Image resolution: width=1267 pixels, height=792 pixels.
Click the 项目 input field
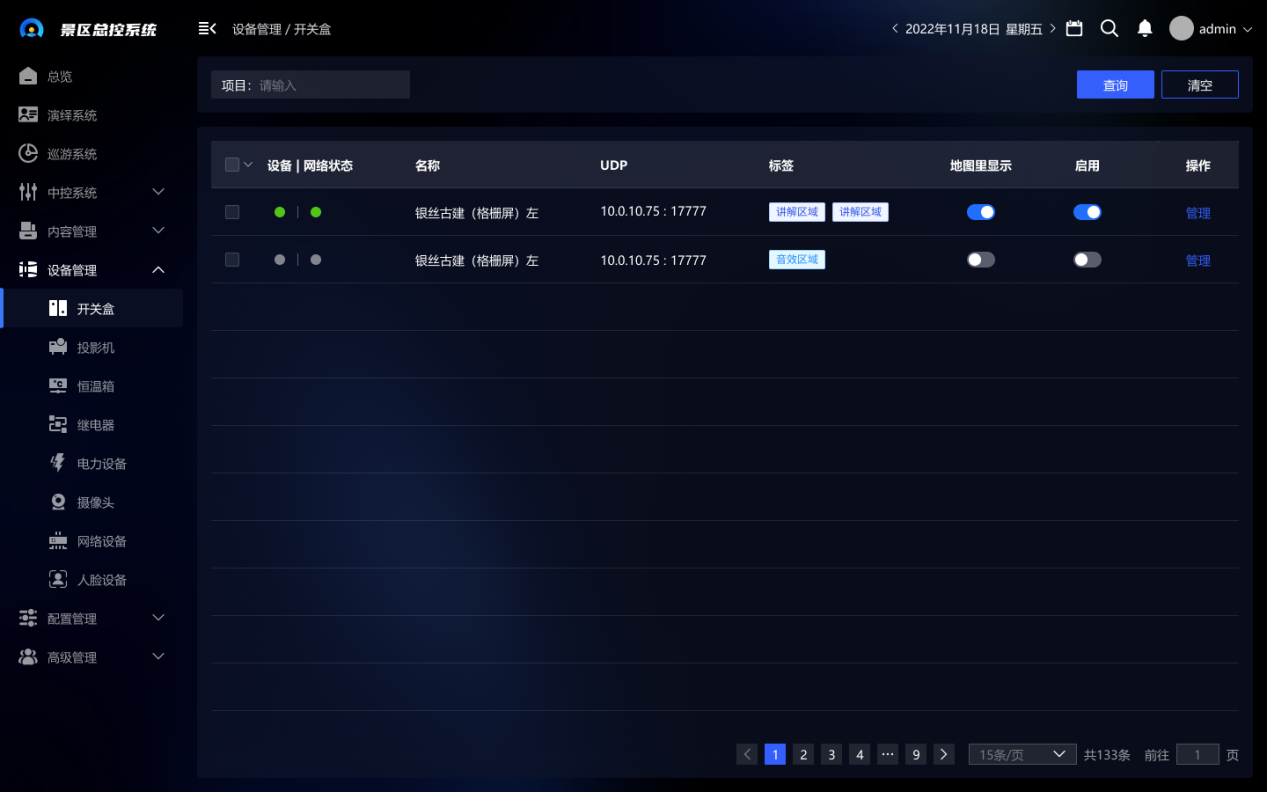330,85
